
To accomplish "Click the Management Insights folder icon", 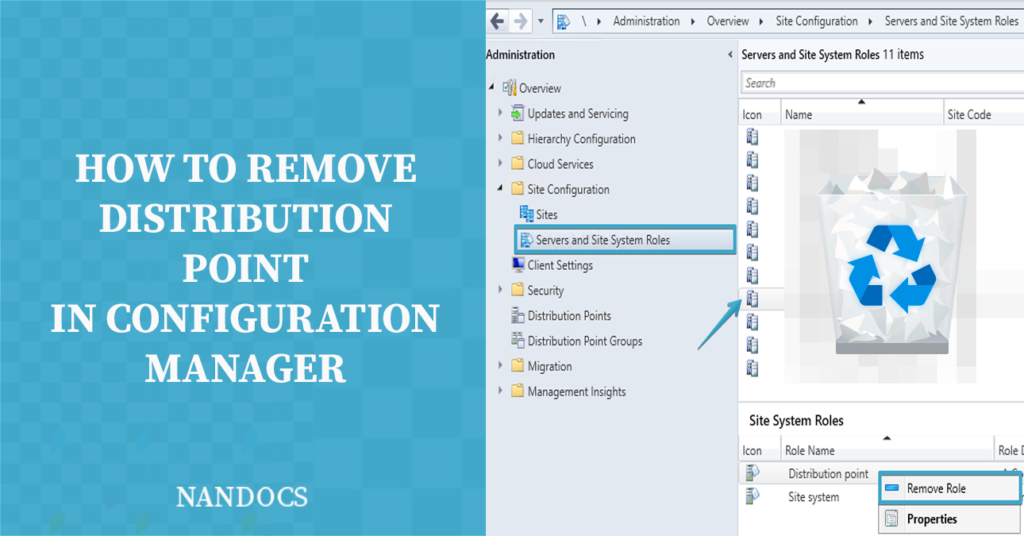I will pyautogui.click(x=517, y=391).
